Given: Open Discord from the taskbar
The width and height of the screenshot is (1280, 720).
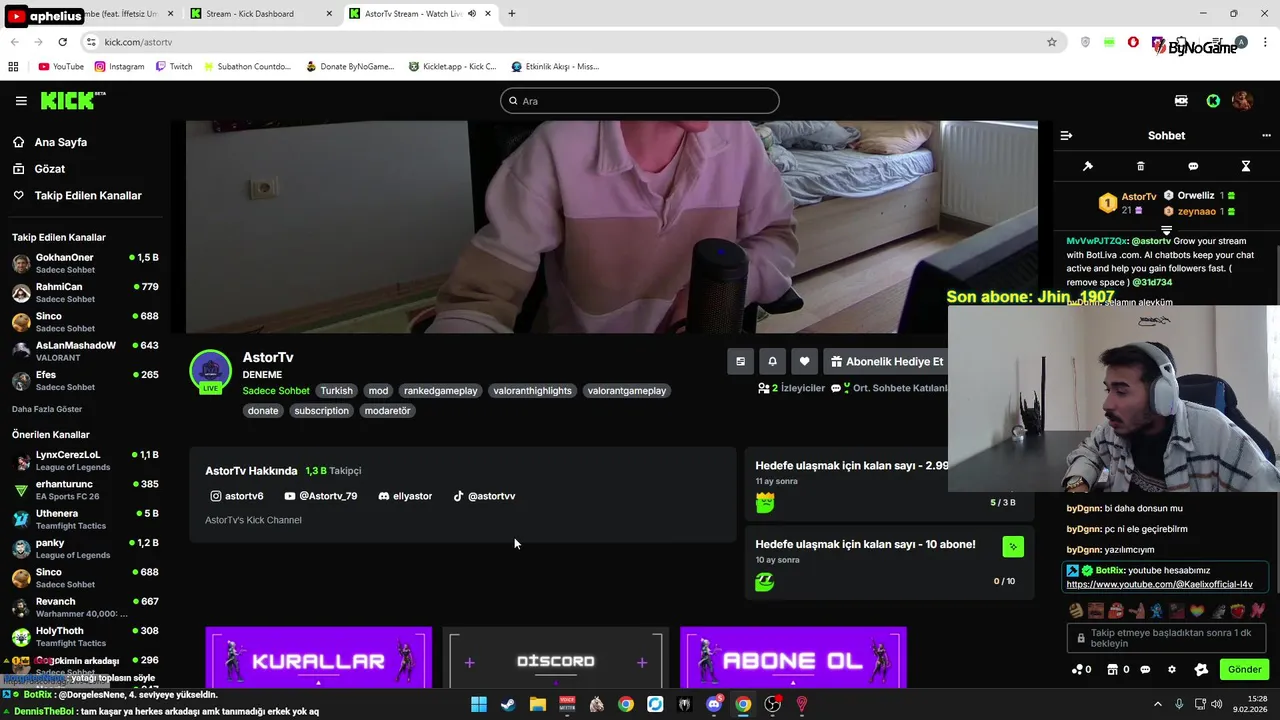Looking at the screenshot, I should [714, 704].
